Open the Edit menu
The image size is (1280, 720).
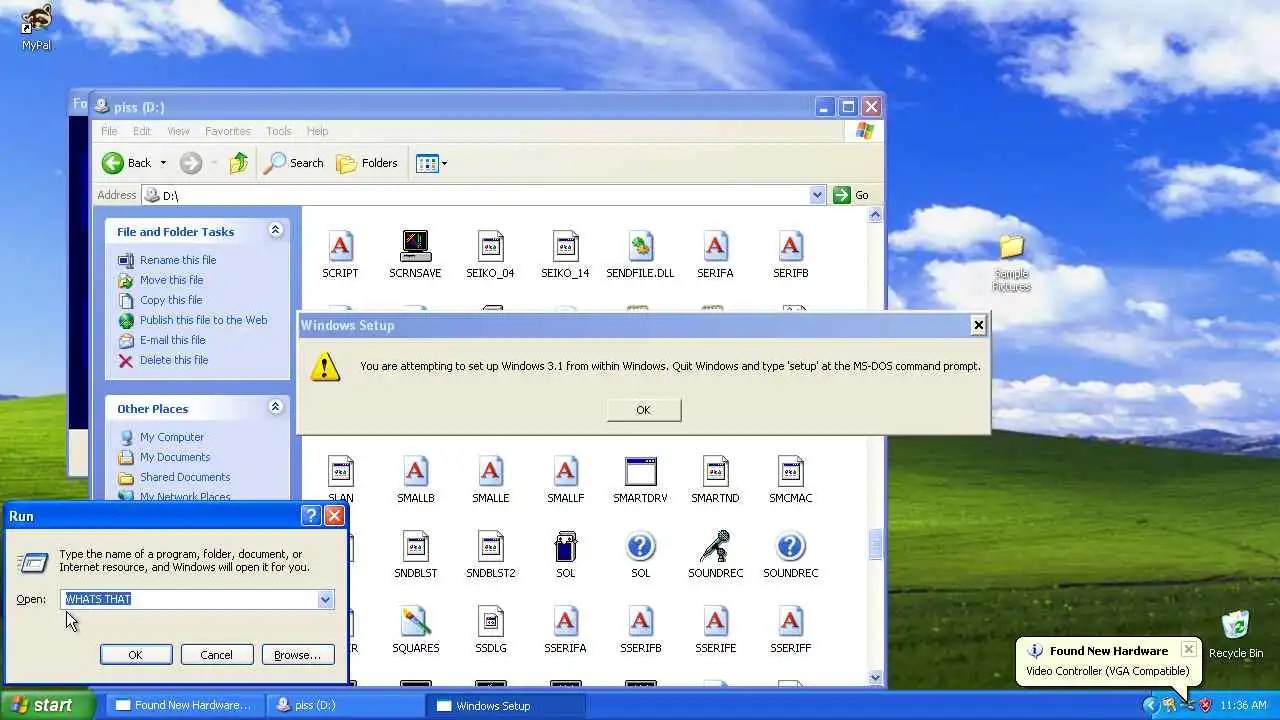[x=142, y=131]
